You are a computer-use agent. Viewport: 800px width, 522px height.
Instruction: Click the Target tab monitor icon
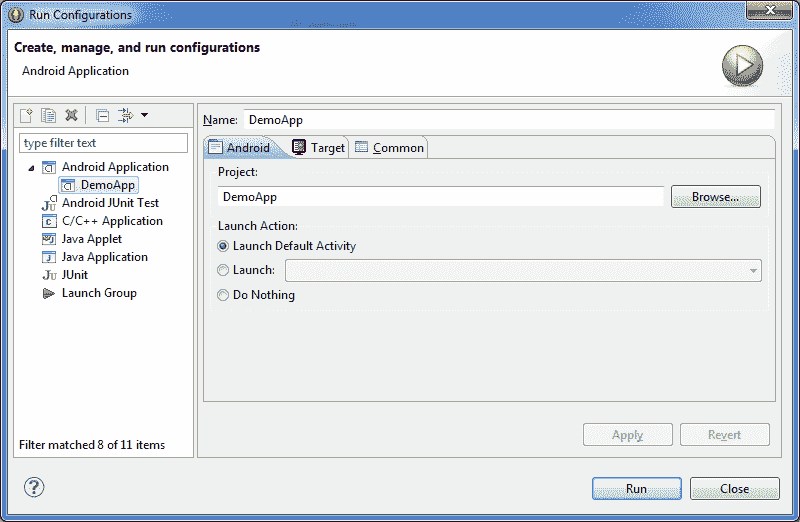point(299,147)
